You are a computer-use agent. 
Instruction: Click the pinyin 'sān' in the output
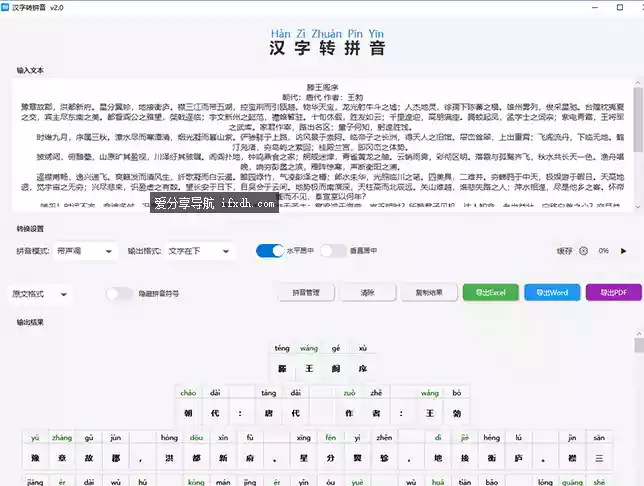pyautogui.click(x=599, y=438)
